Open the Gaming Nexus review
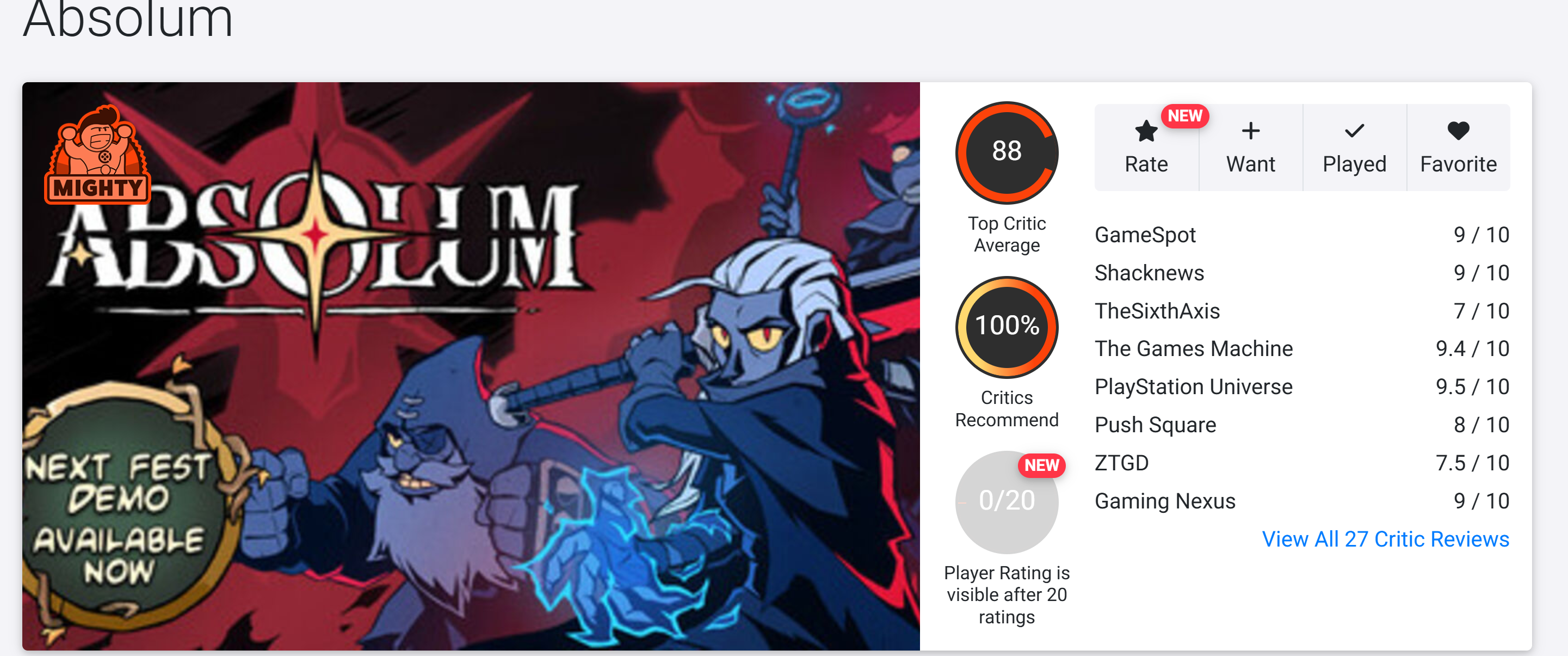The width and height of the screenshot is (1568, 656). 1302,501
